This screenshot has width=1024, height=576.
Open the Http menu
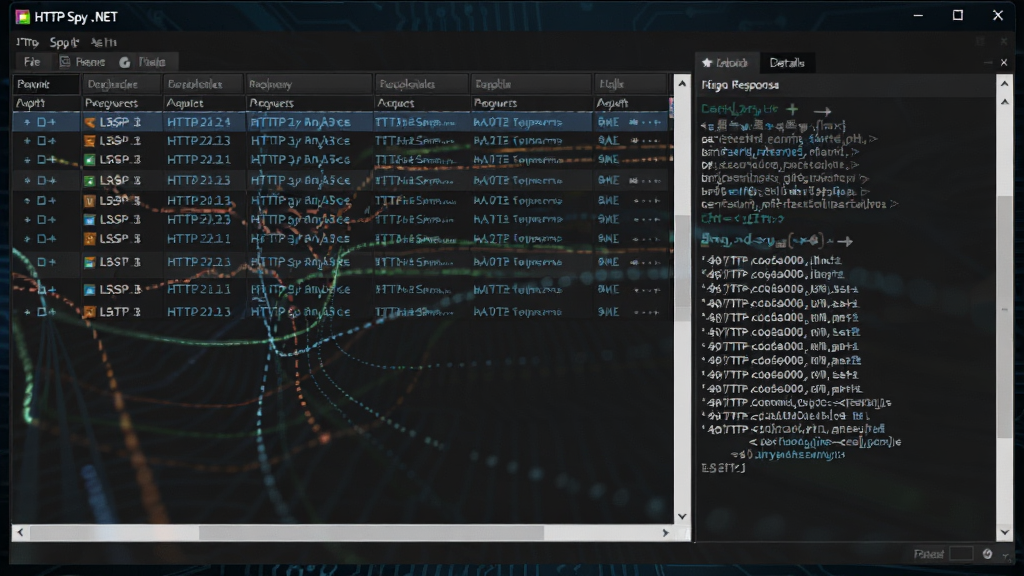[x=27, y=42]
